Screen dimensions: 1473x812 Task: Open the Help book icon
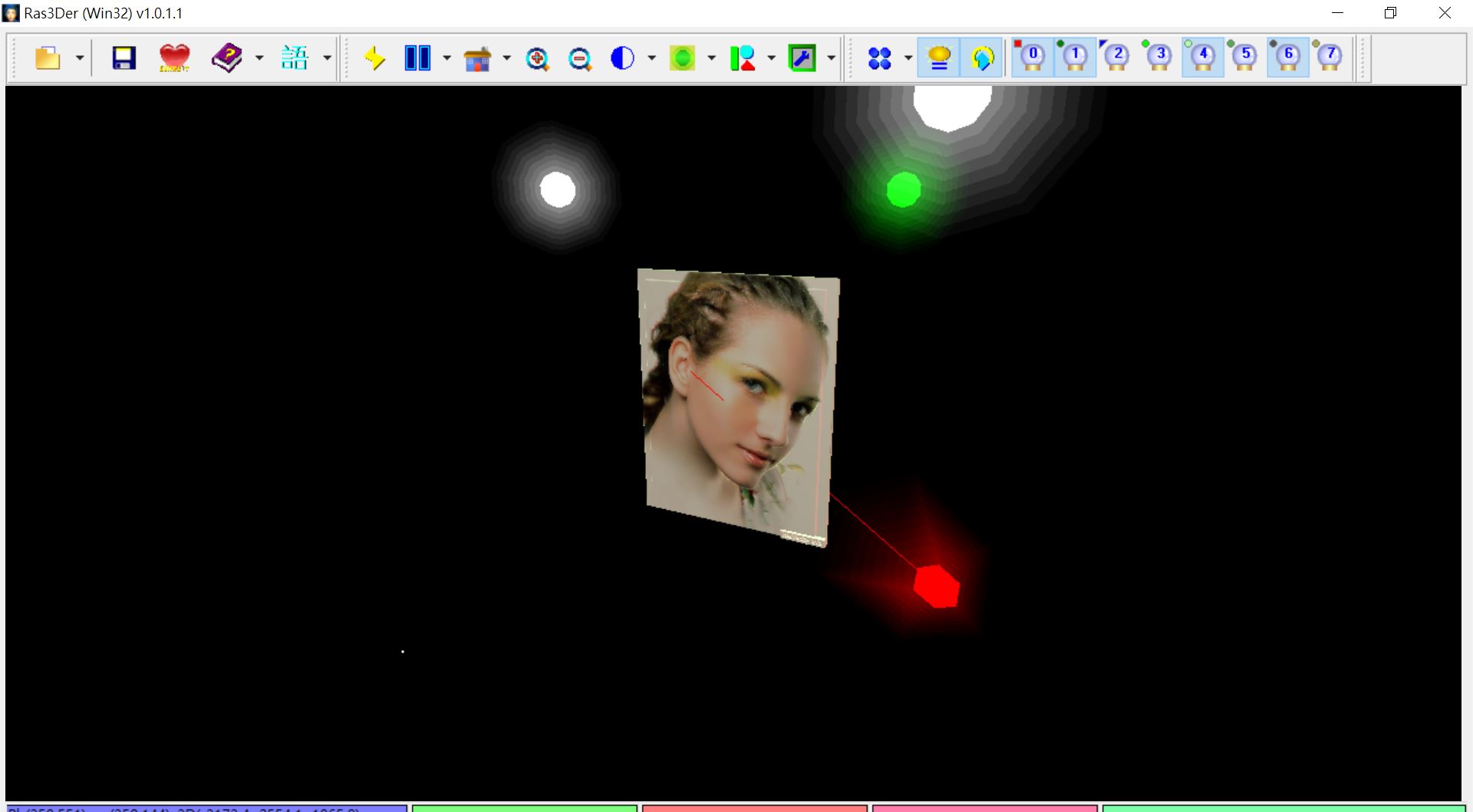pos(226,58)
